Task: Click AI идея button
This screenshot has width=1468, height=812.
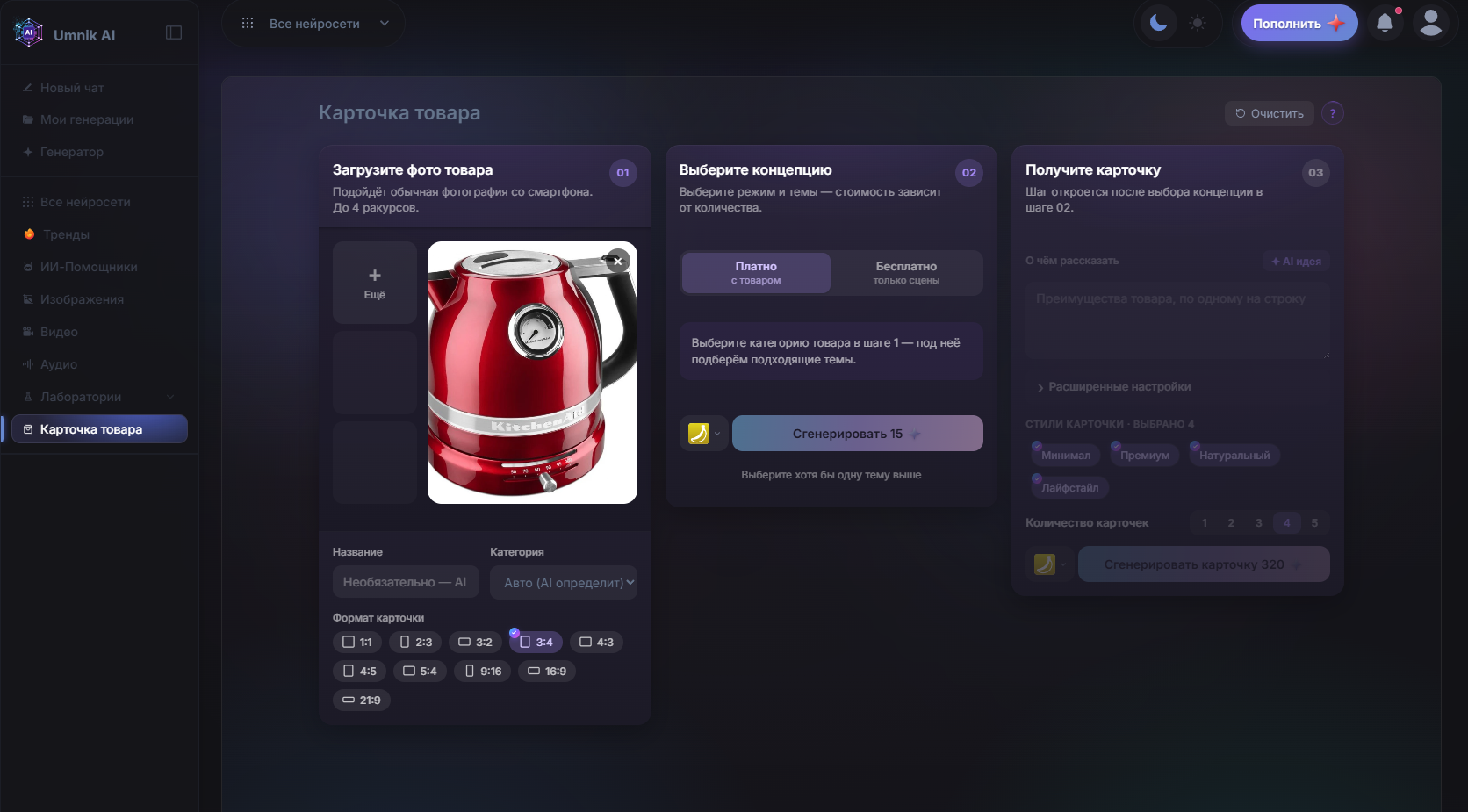Action: point(1296,262)
